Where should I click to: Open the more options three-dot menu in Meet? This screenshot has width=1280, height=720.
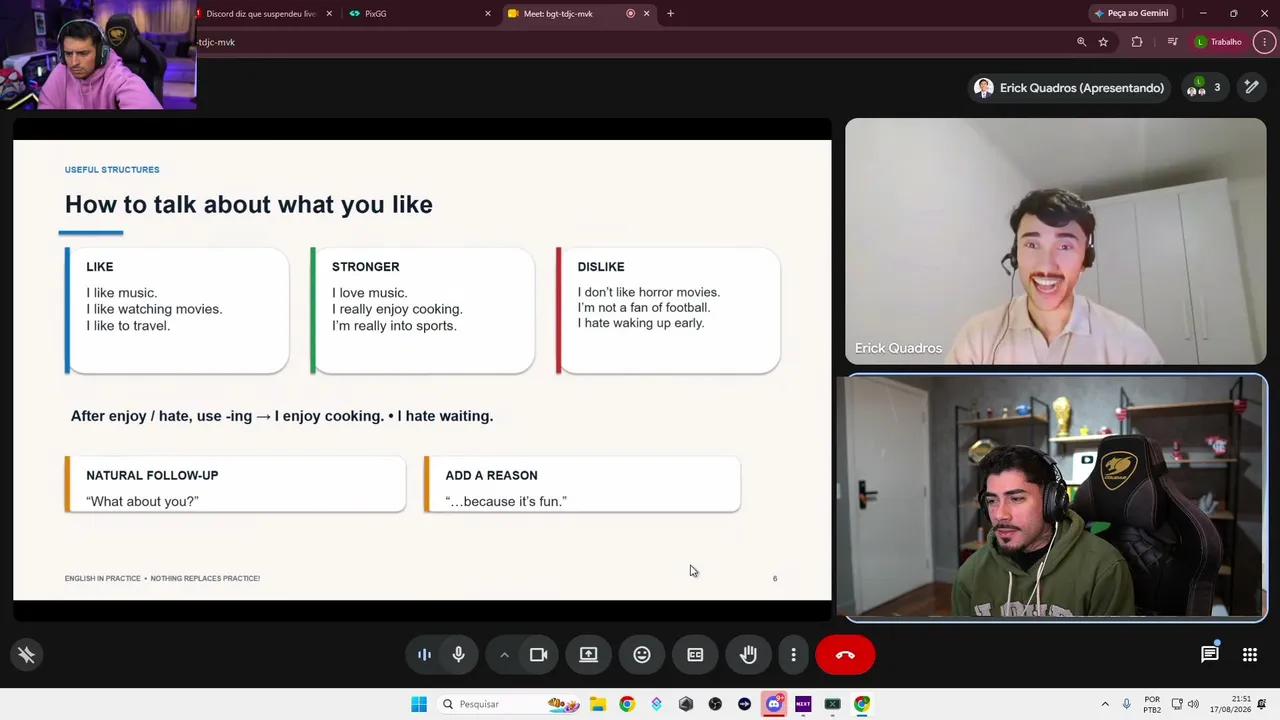point(794,655)
